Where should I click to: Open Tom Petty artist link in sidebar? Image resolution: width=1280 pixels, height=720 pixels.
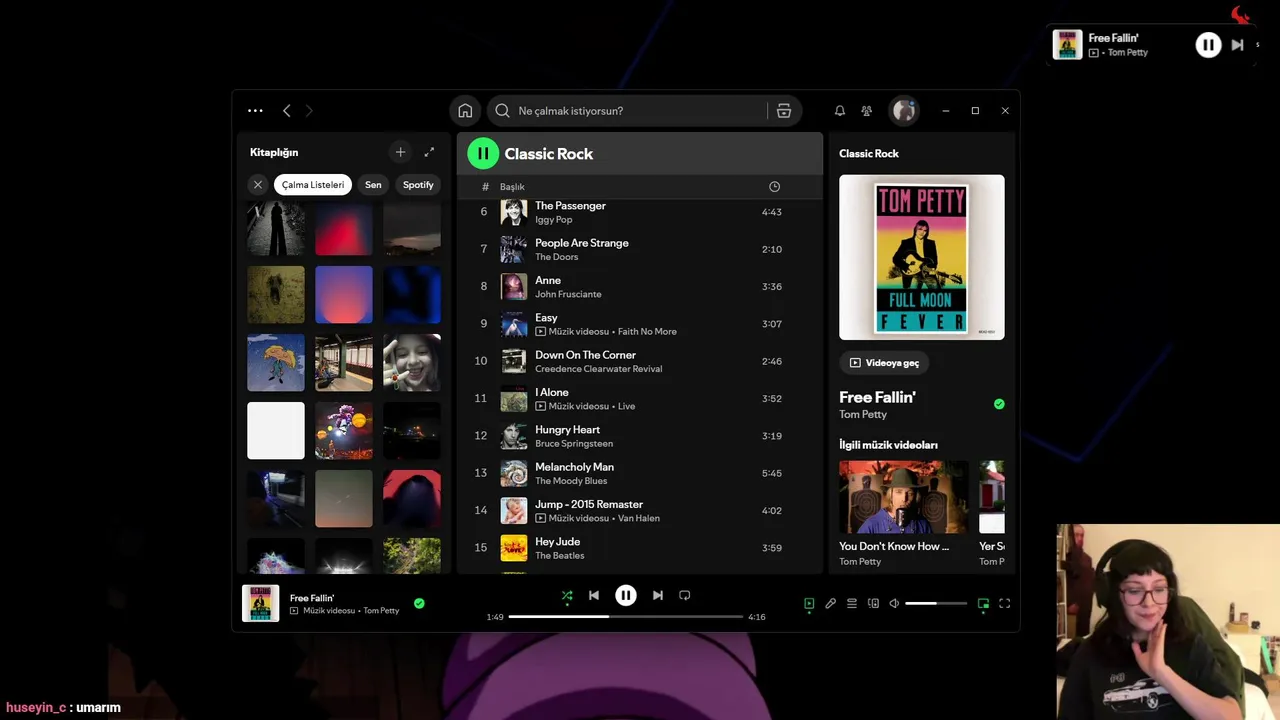click(x=863, y=415)
